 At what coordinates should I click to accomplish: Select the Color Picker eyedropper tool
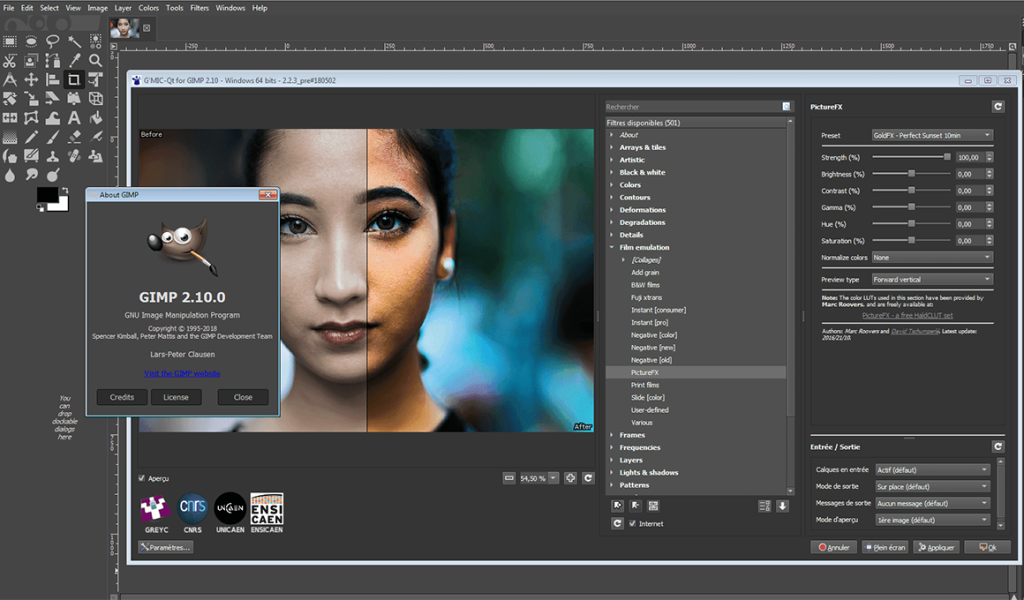(x=74, y=61)
